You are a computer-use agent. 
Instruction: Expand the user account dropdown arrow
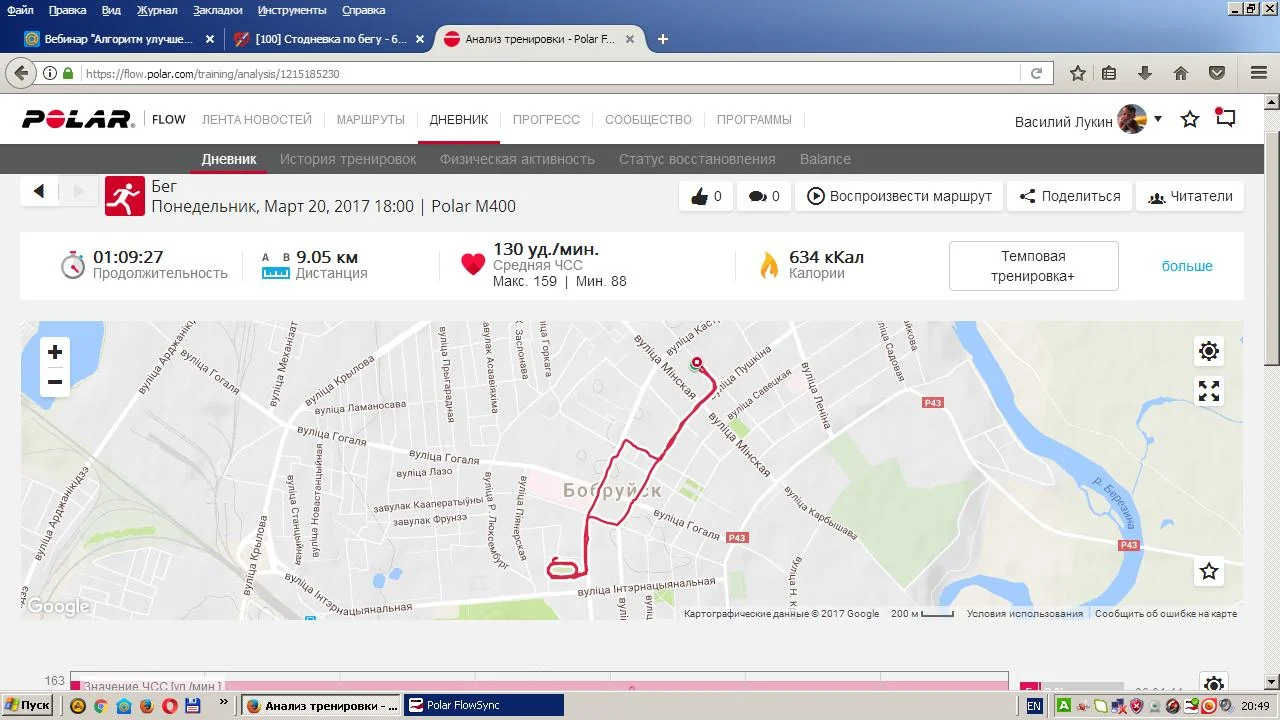[x=1158, y=119]
